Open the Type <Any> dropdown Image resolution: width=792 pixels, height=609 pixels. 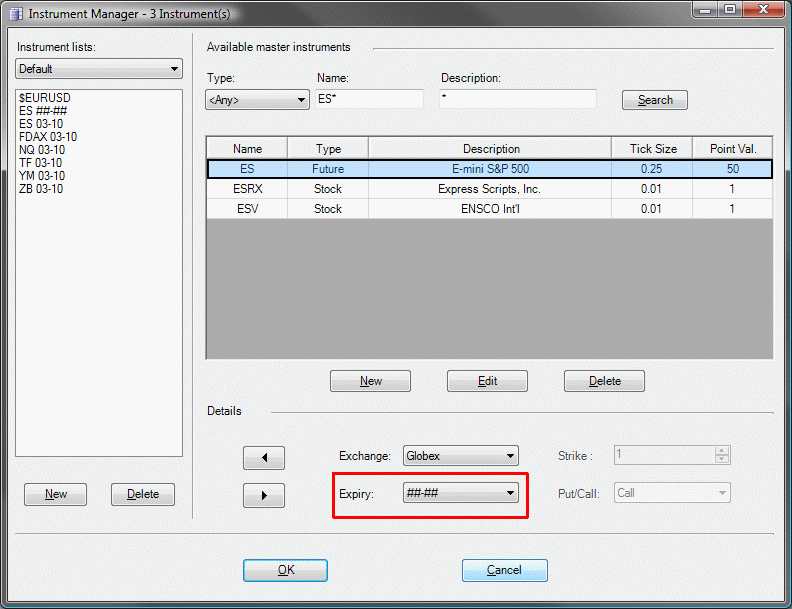257,99
